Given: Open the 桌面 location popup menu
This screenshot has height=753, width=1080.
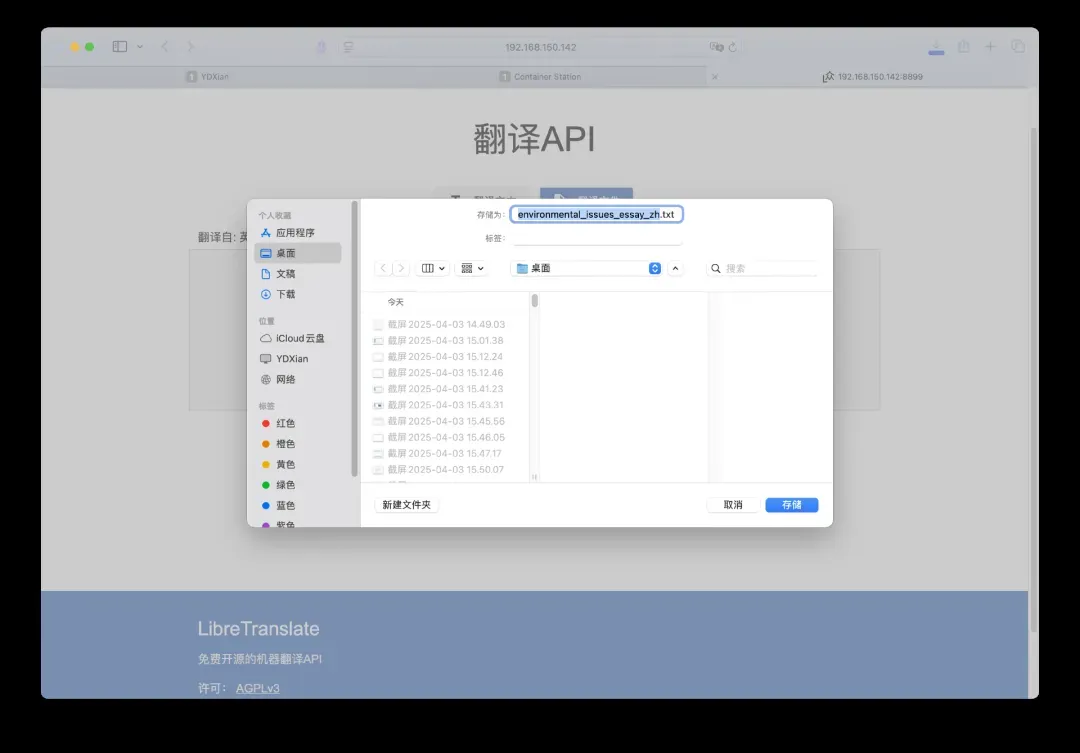Looking at the screenshot, I should coord(586,268).
